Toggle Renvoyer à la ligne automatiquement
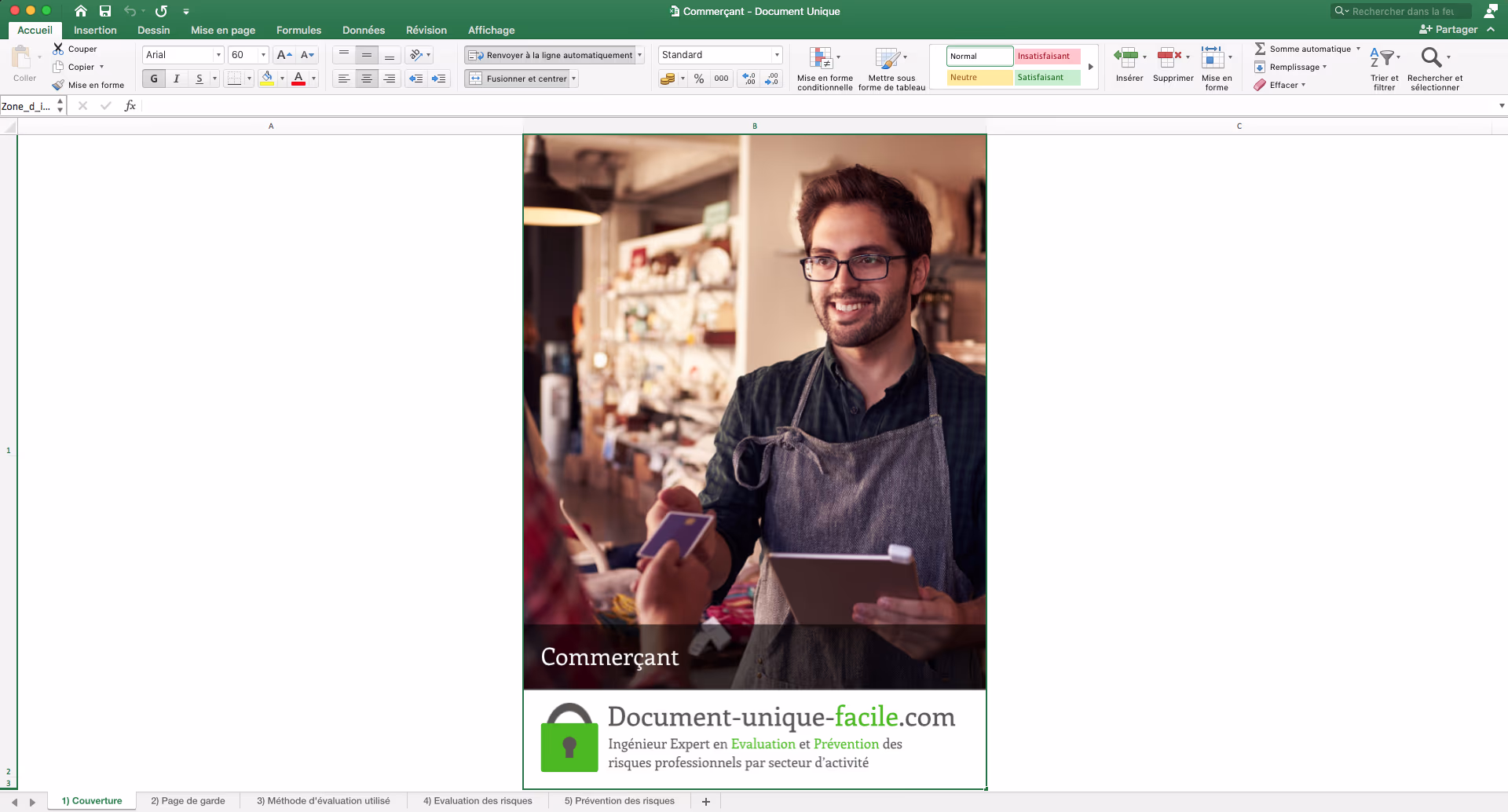This screenshot has height=812, width=1508. [551, 55]
